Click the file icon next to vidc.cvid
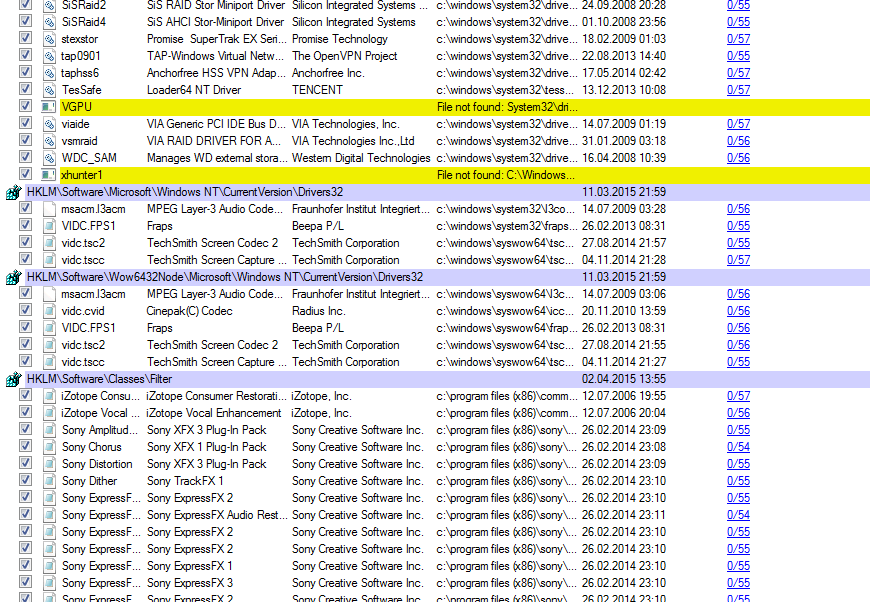The height and width of the screenshot is (602, 880). coord(48,311)
